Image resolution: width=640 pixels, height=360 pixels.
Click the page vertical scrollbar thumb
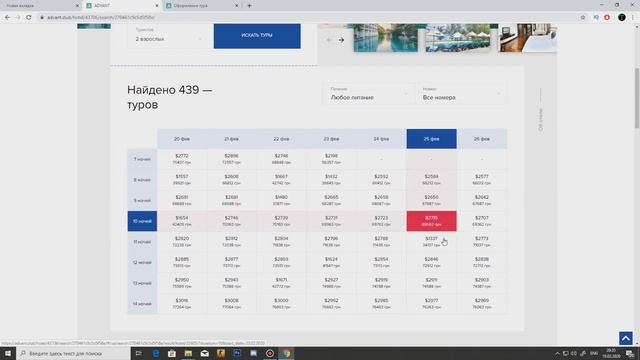pos(637,98)
